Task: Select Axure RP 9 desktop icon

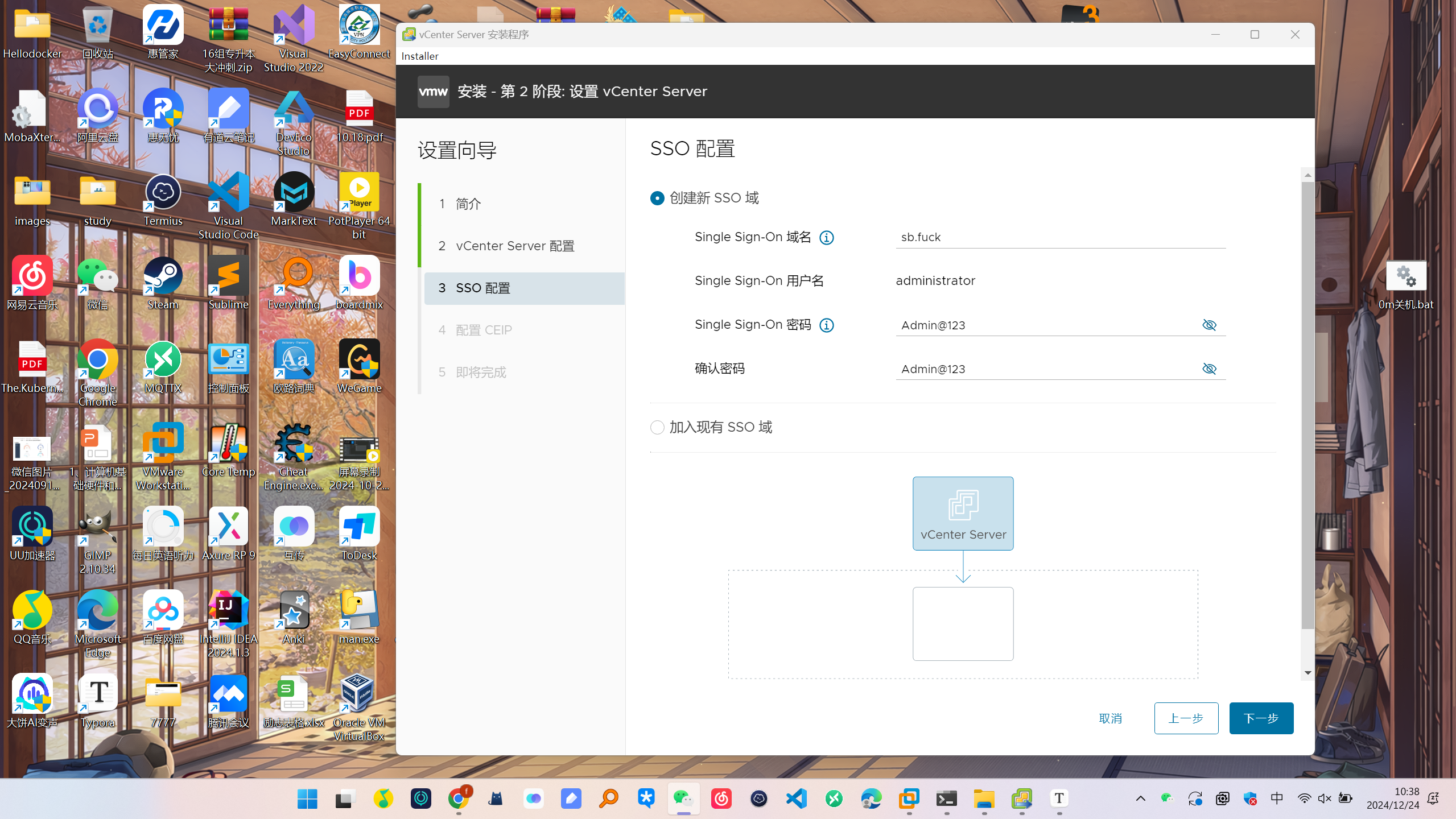Action: pos(228,534)
